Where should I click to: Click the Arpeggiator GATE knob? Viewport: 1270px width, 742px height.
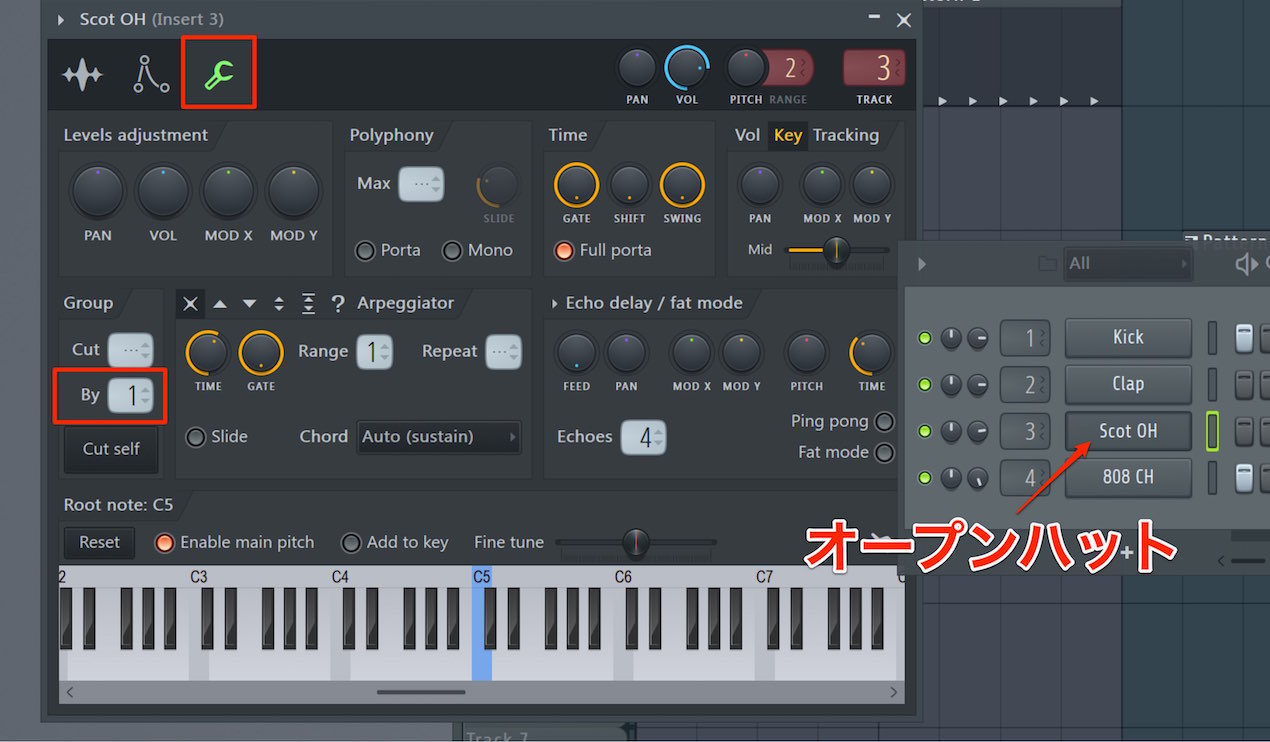pyautogui.click(x=261, y=353)
